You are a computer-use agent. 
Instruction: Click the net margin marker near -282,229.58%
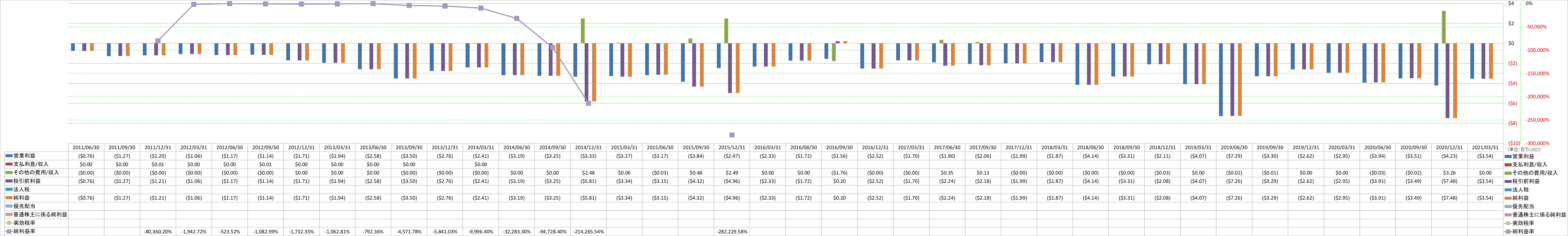coord(732,135)
